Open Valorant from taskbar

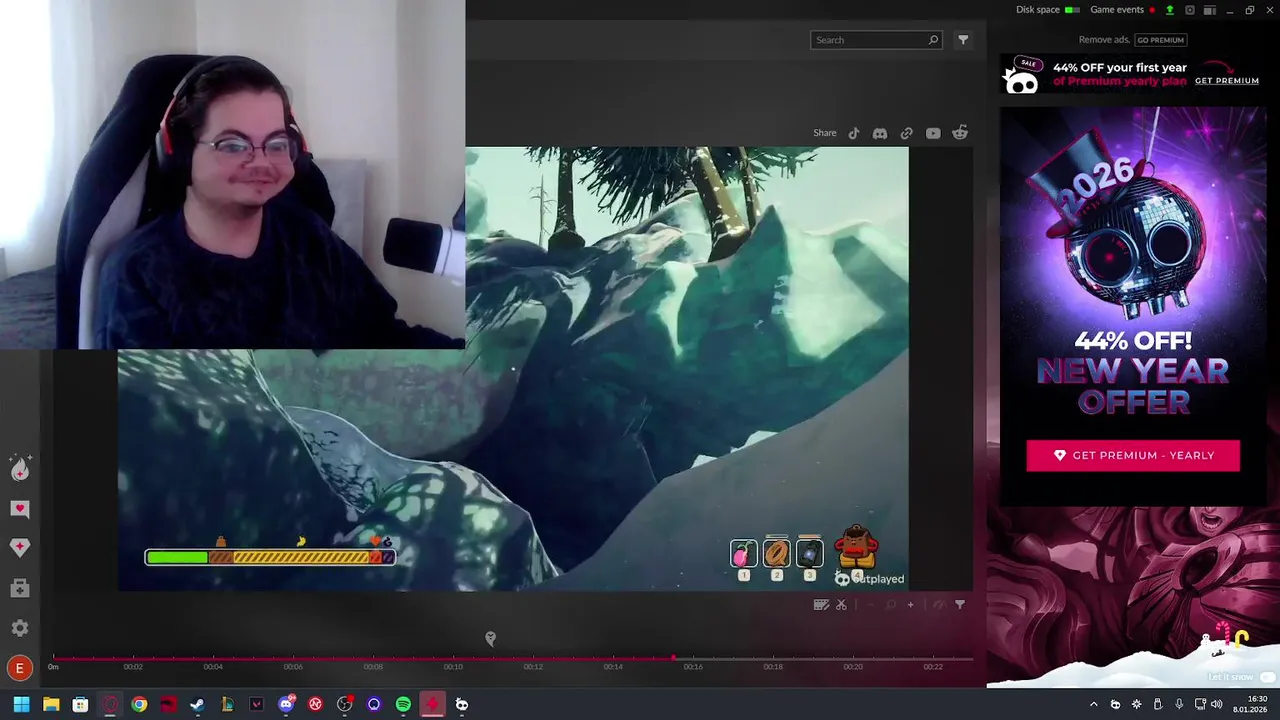257,704
